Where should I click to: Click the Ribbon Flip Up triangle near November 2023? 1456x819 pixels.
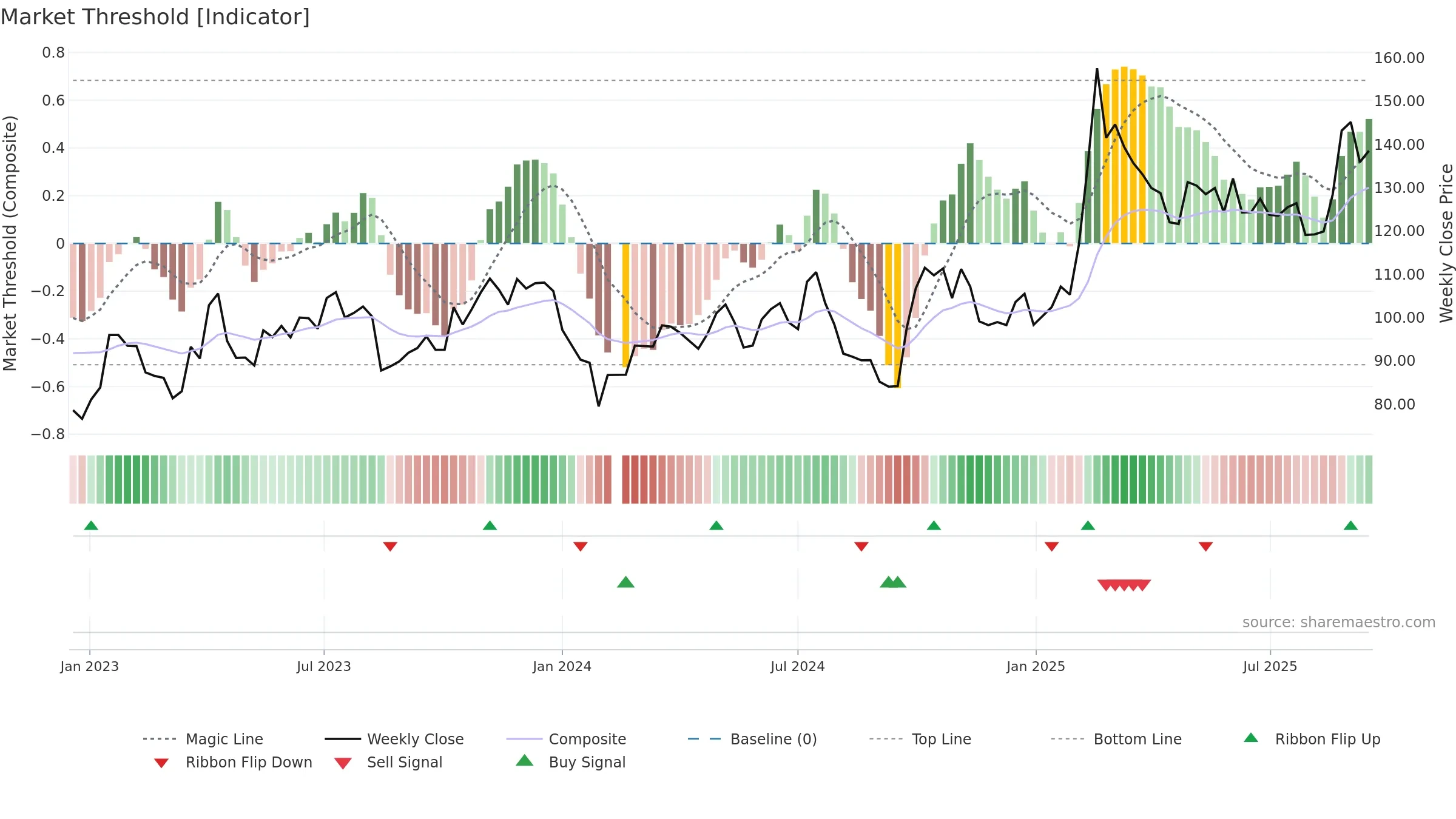click(x=490, y=525)
